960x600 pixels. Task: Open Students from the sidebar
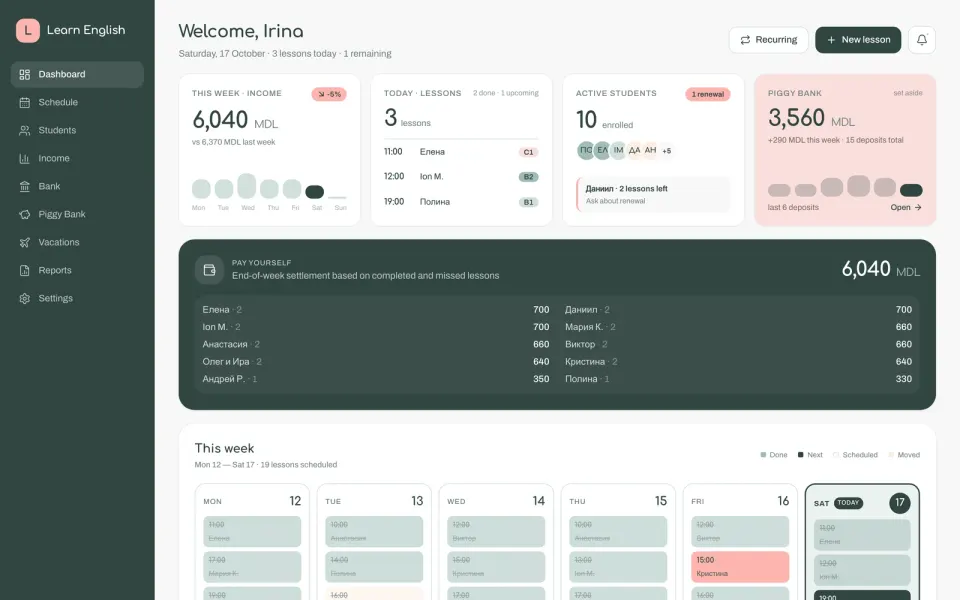(77, 130)
